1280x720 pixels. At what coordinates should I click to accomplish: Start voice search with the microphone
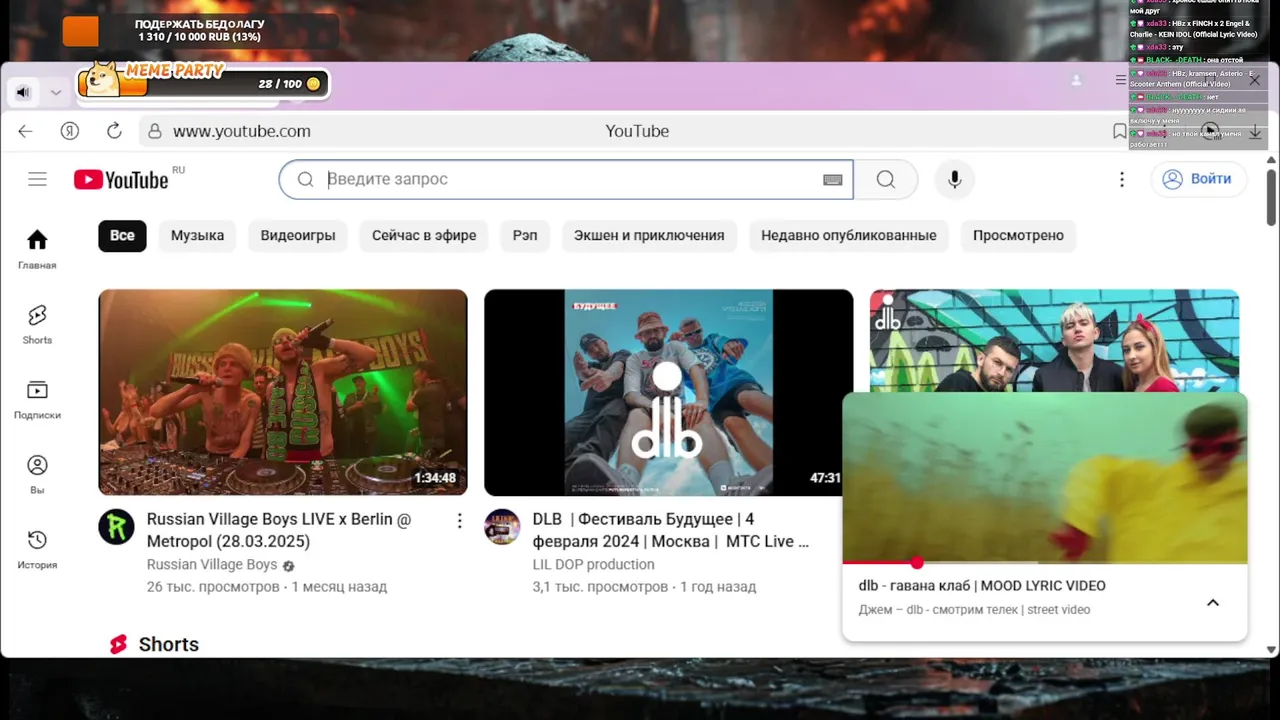pyautogui.click(x=955, y=179)
